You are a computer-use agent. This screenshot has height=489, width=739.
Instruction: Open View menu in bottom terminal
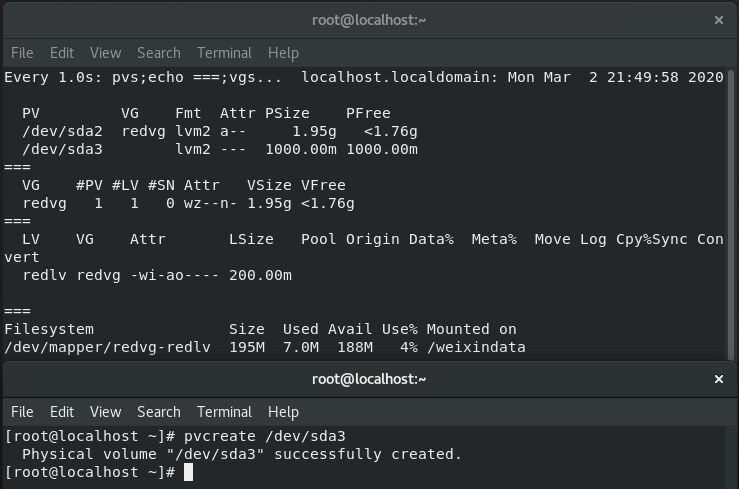106,412
